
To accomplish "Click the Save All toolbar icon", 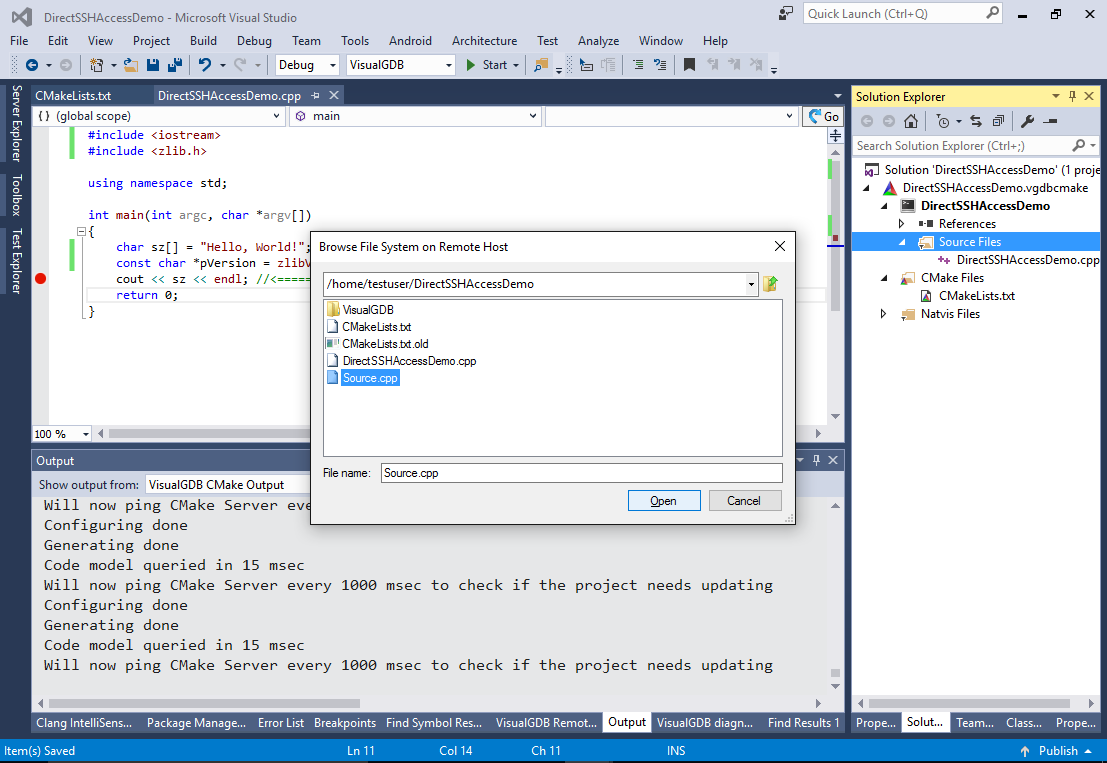I will pos(175,65).
